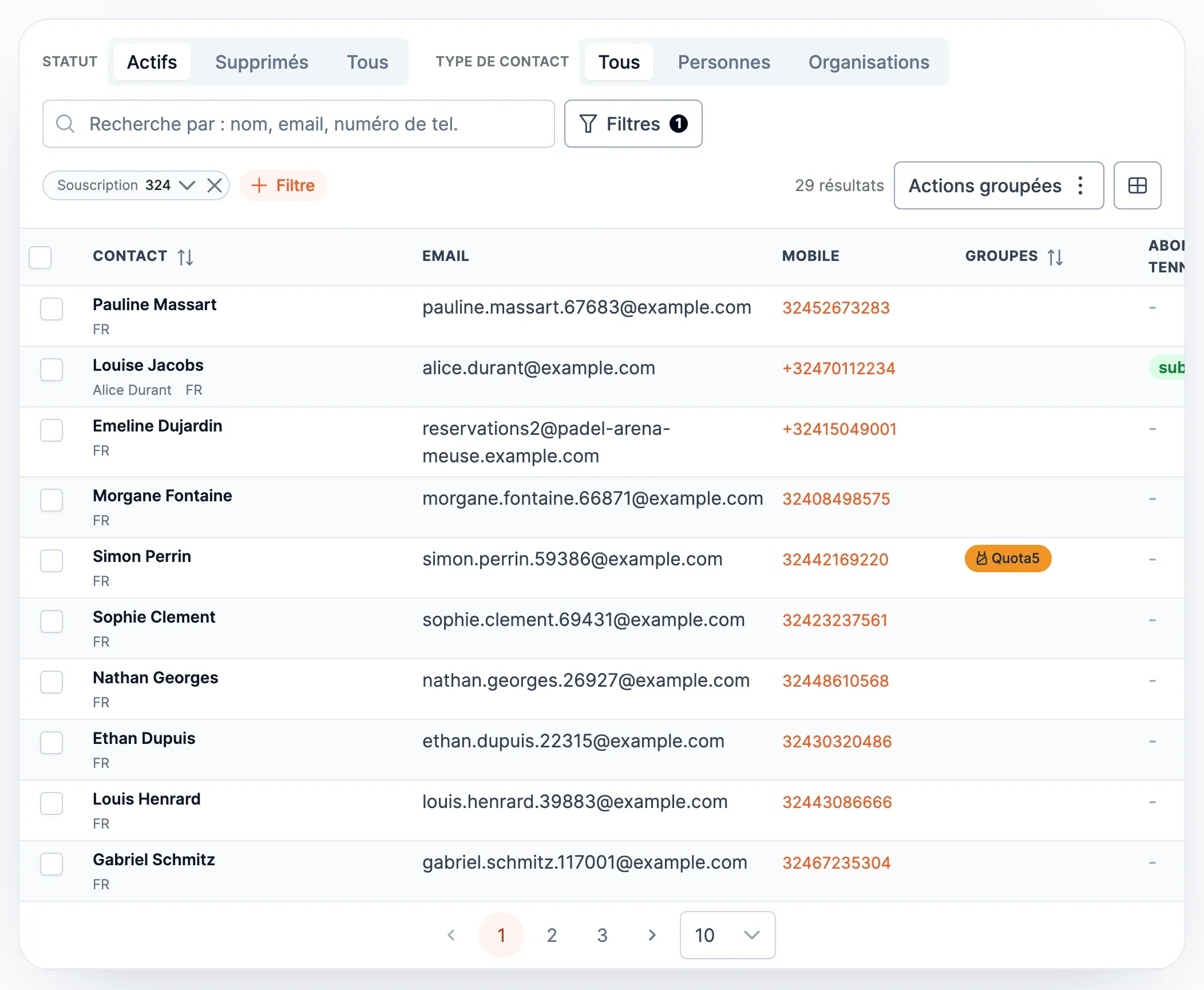
Task: Go to page 2
Action: (552, 935)
